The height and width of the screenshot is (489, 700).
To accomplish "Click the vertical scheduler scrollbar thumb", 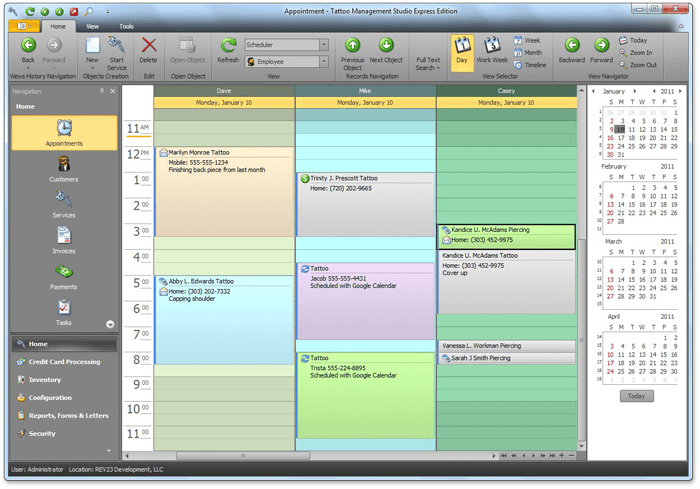I will click(581, 339).
